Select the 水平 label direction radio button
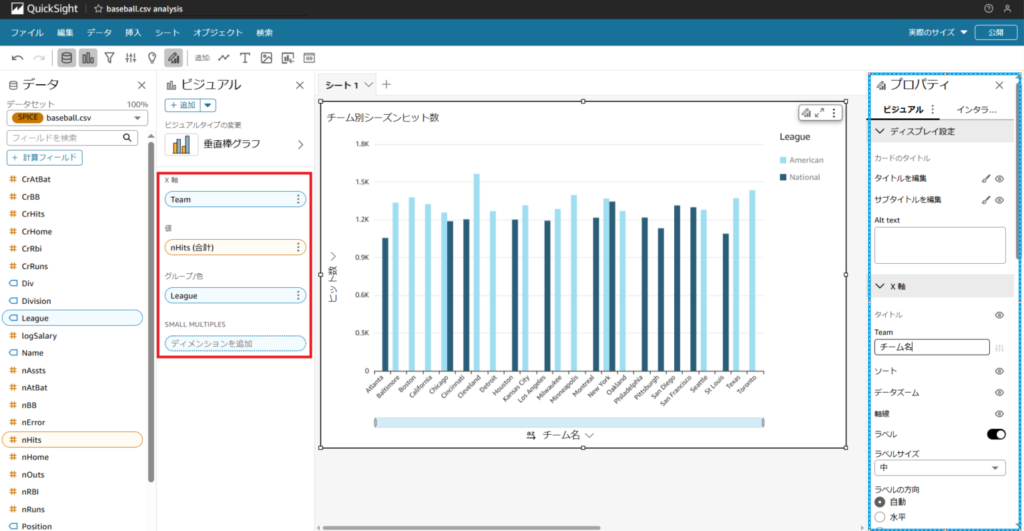The height and width of the screenshot is (531, 1024). 880,517
